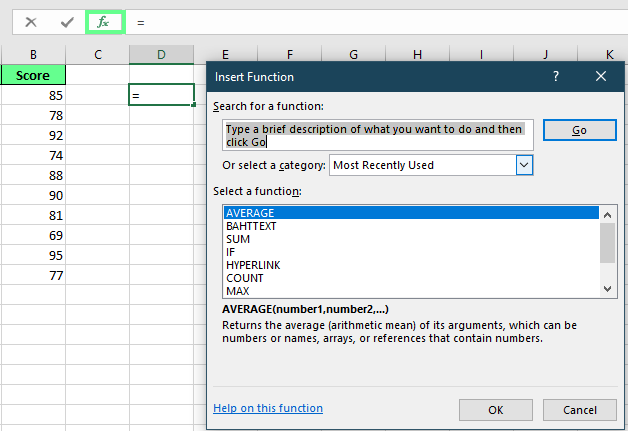Image resolution: width=628 pixels, height=431 pixels.
Task: Choose SUM from the function list
Action: coord(238,239)
